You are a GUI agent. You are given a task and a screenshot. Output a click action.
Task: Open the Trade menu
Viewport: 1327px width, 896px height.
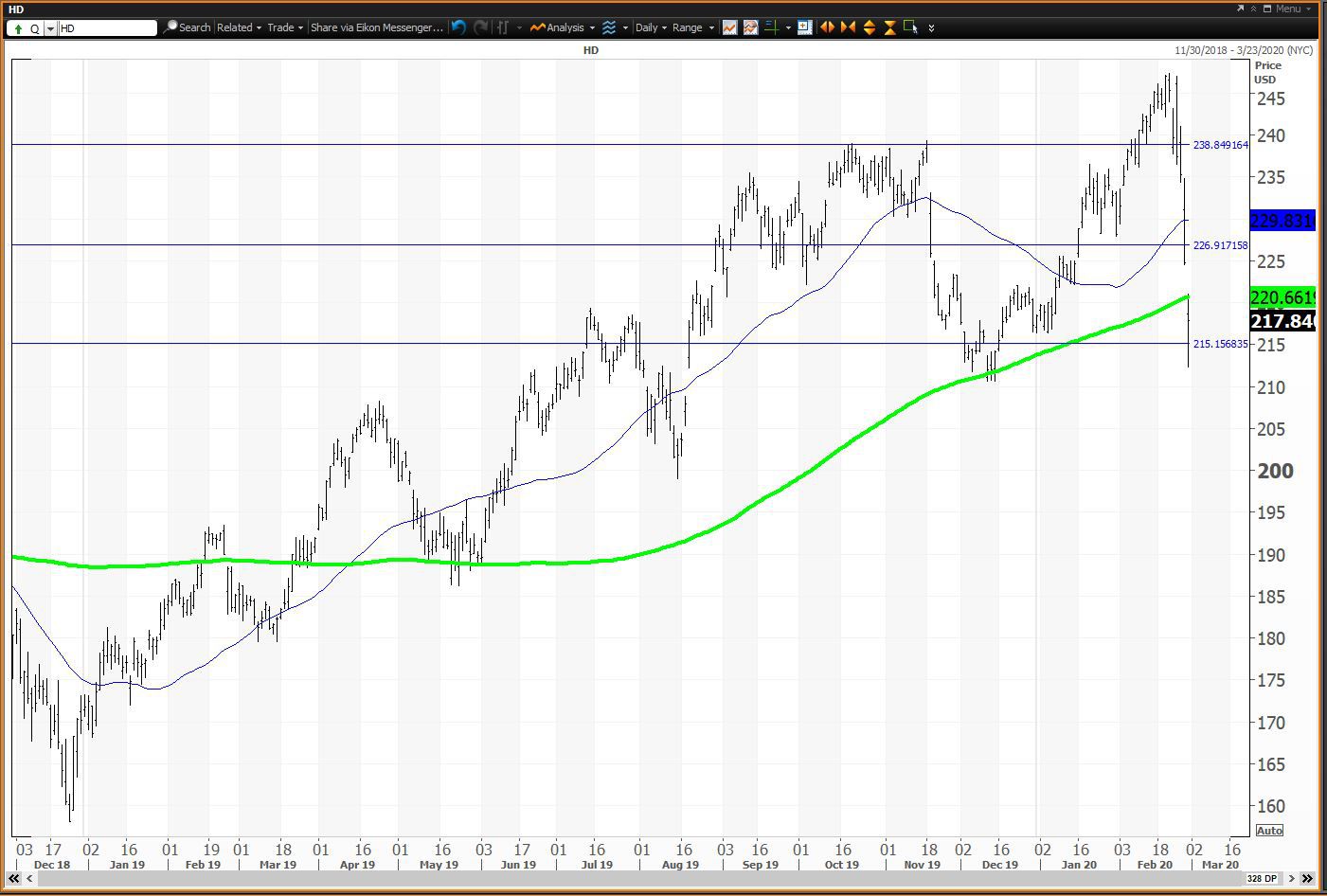[x=284, y=27]
